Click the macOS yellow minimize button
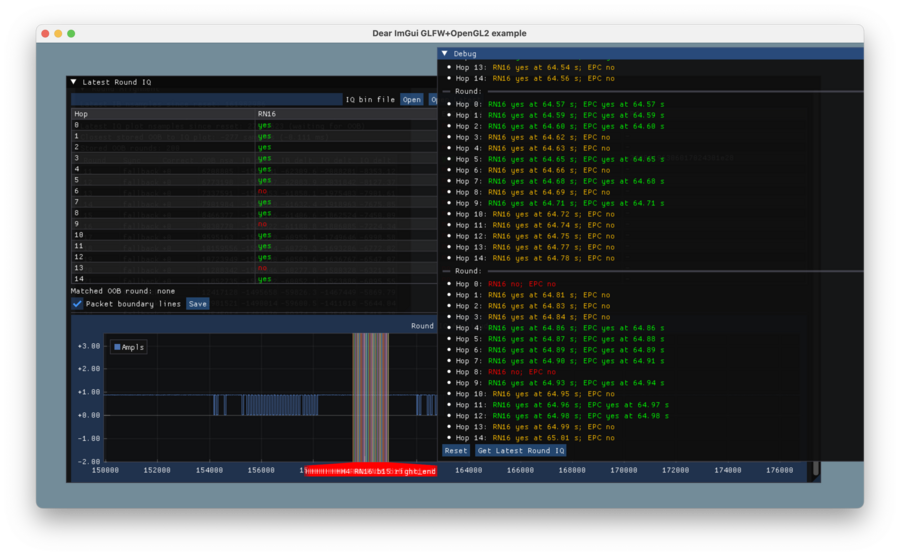Viewport: 900px width, 556px height. click(x=58, y=33)
